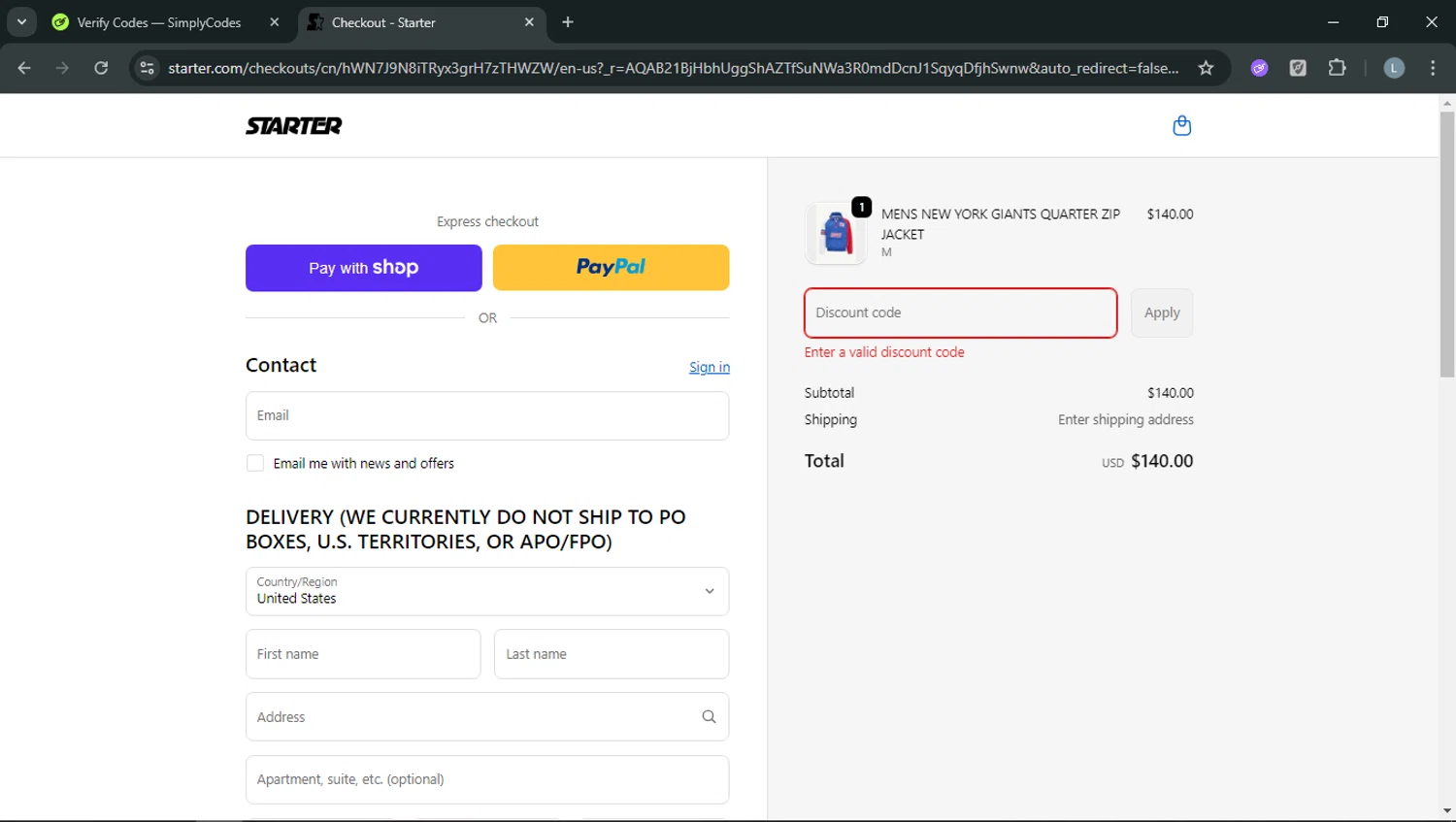1456x822 pixels.
Task: Click the gray square extension icon
Action: [x=1298, y=68]
